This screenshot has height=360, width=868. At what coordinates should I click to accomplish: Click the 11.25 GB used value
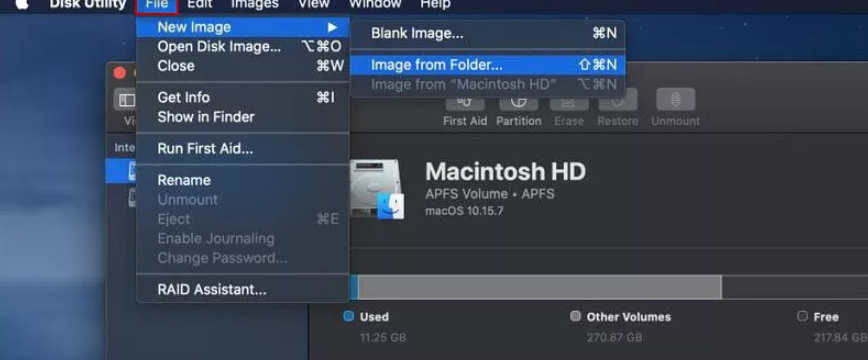[x=383, y=337]
